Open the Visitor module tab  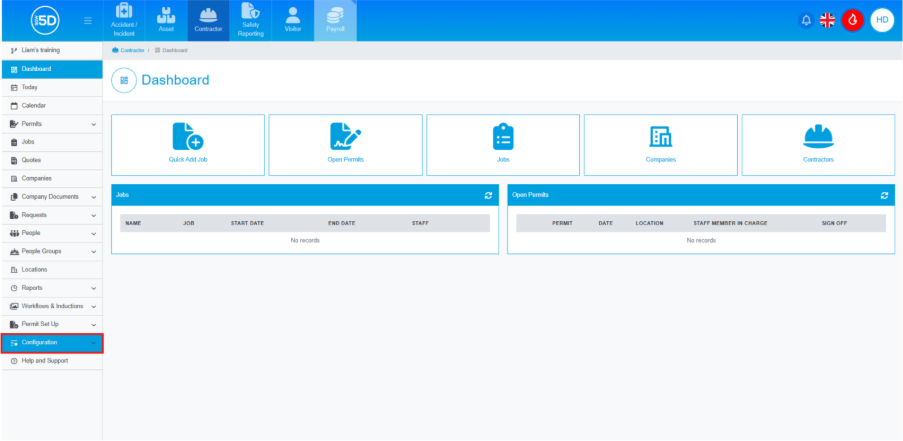tap(292, 20)
